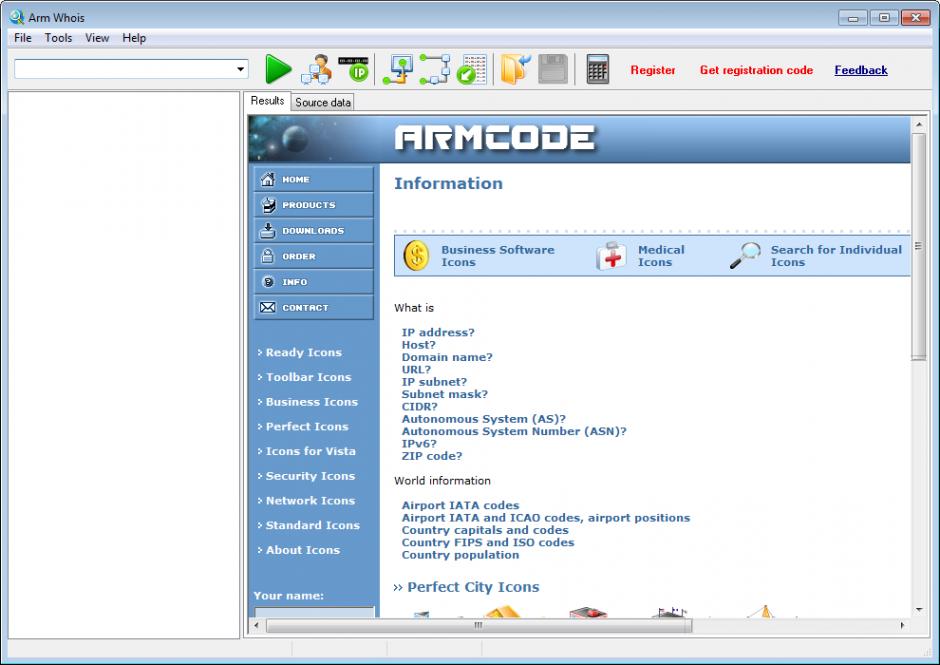Viewport: 940px width, 665px height.
Task: Click the computer network connection icon
Action: [399, 69]
